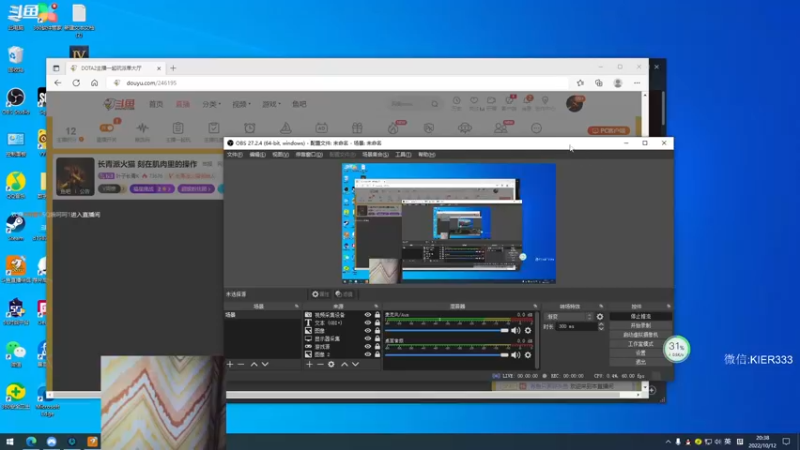Click 桌面音频 volume slider
The height and width of the screenshot is (450, 800).
pyautogui.click(x=446, y=355)
